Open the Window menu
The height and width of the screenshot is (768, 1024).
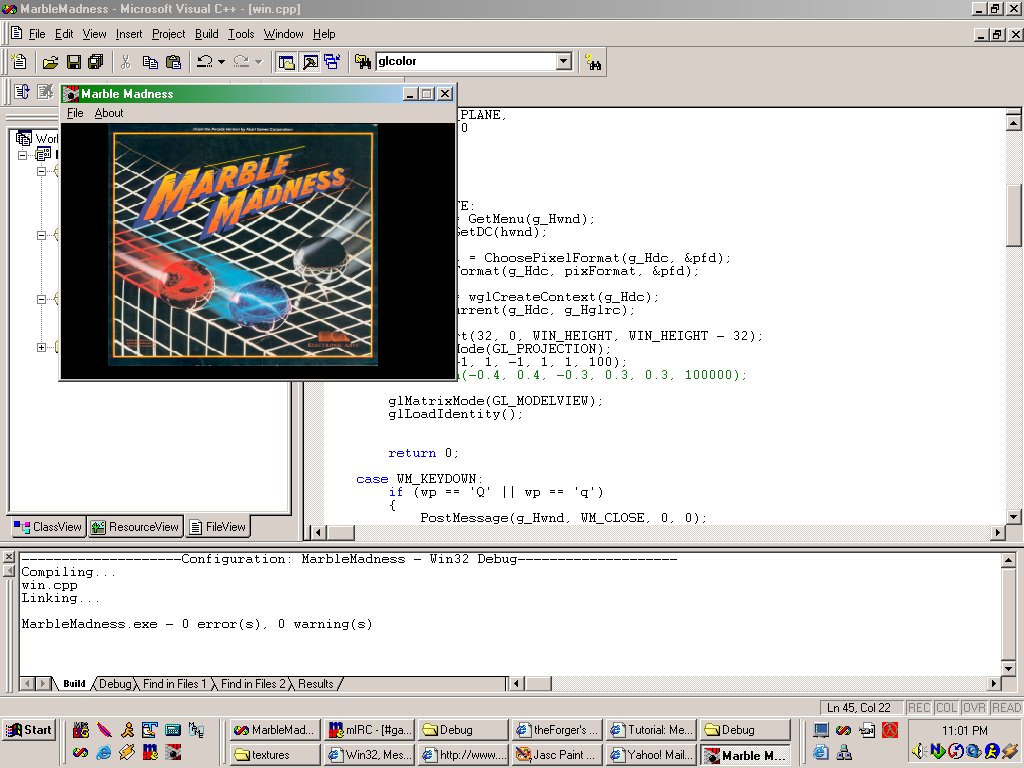click(x=283, y=34)
